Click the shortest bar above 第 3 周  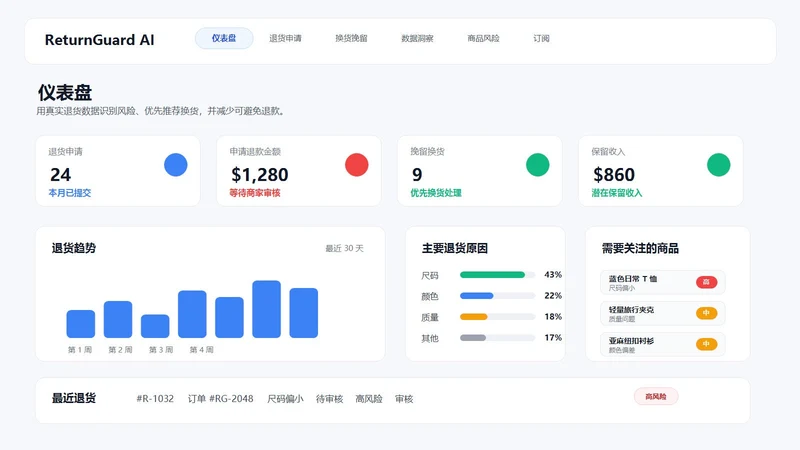(x=155, y=326)
